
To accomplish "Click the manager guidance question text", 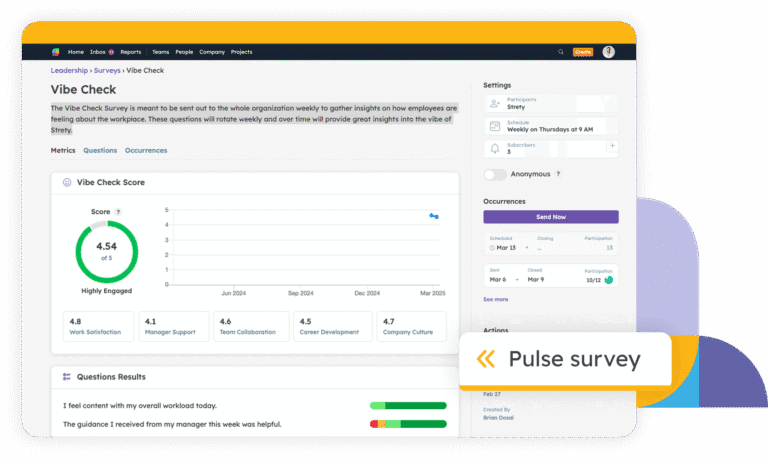I will pos(172,424).
